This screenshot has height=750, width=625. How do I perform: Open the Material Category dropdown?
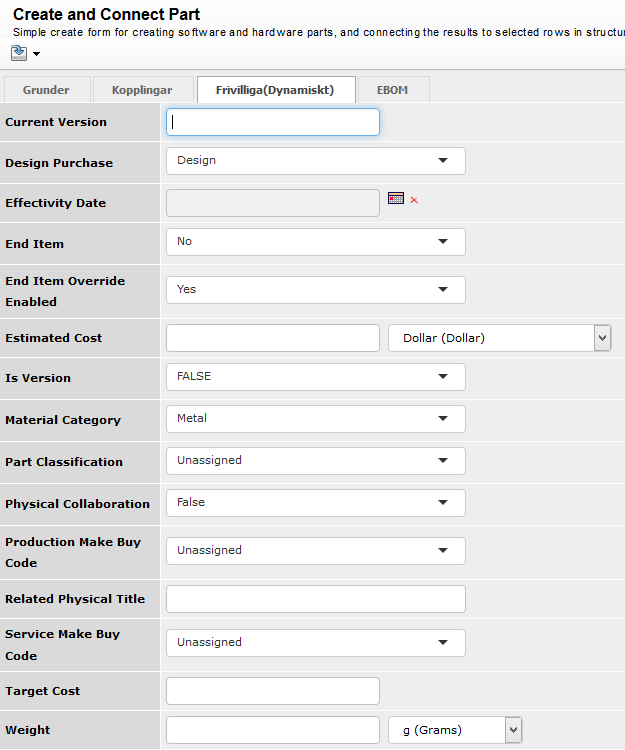pyautogui.click(x=315, y=419)
